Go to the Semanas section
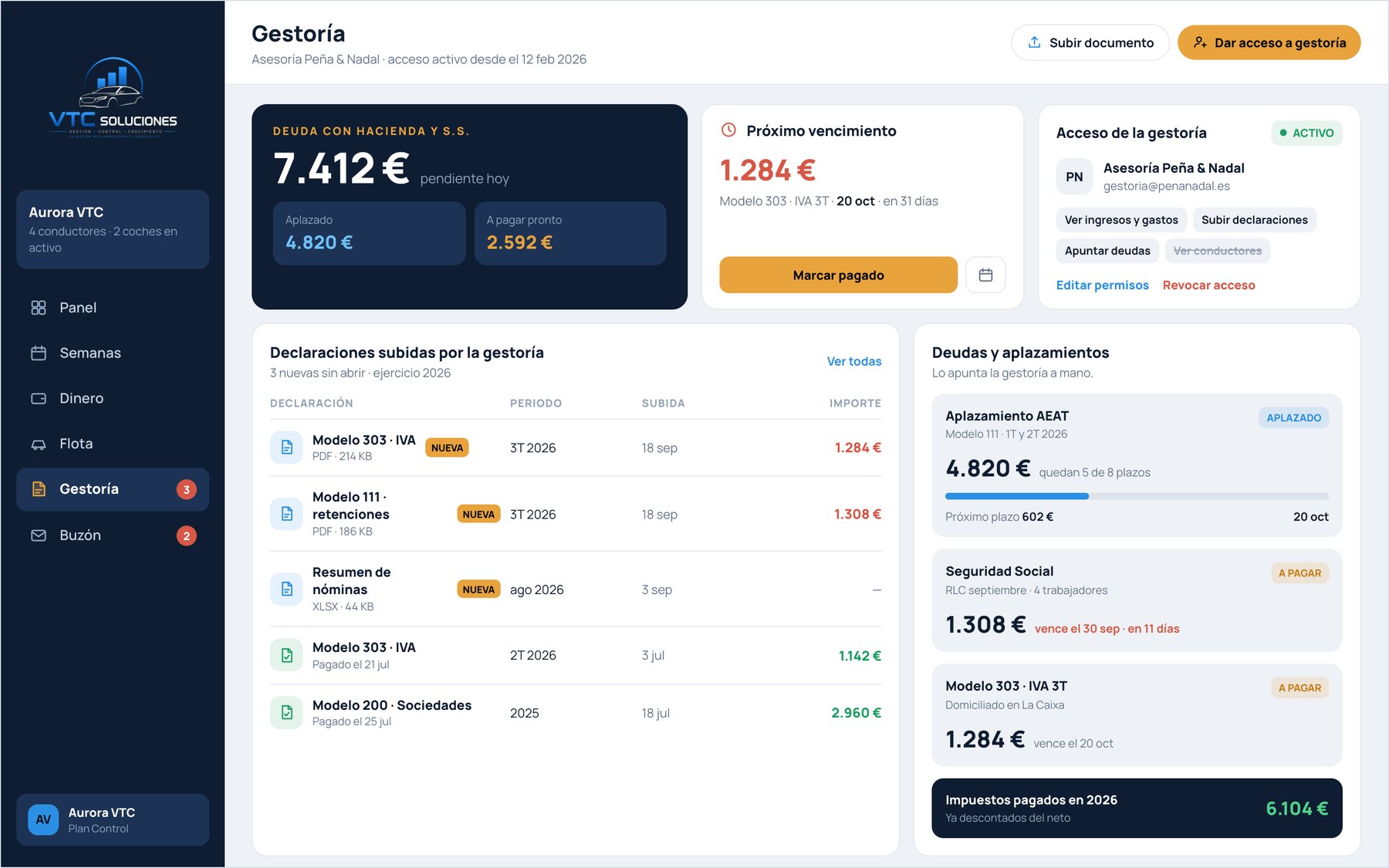 point(113,353)
